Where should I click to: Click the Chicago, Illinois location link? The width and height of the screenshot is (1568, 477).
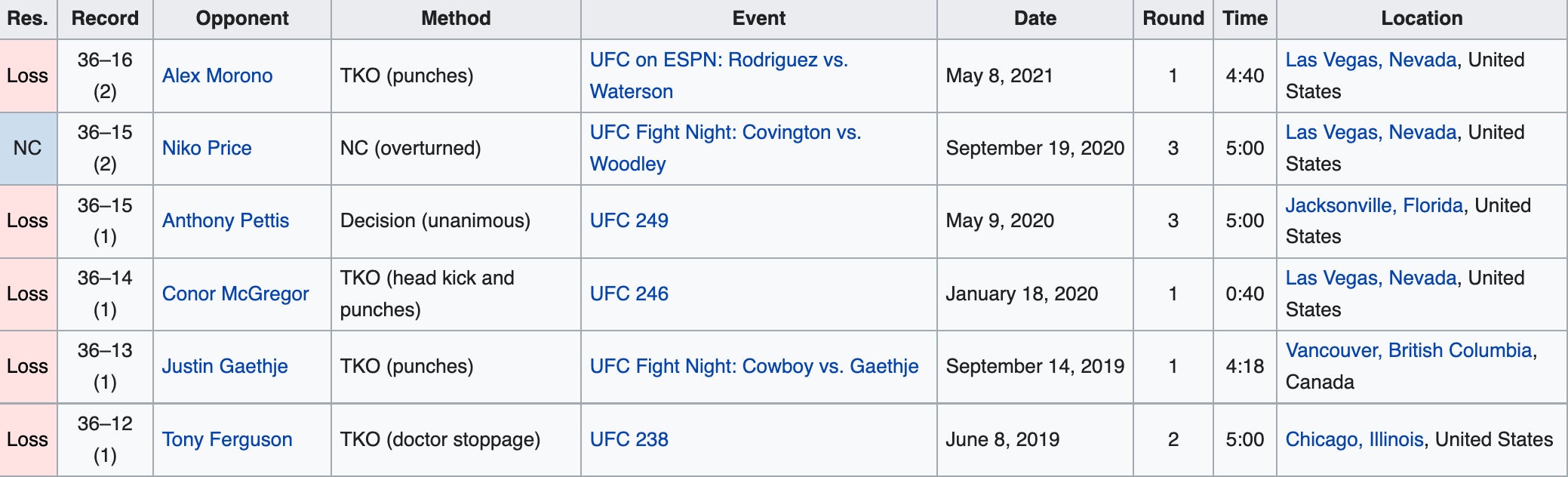tap(1354, 440)
